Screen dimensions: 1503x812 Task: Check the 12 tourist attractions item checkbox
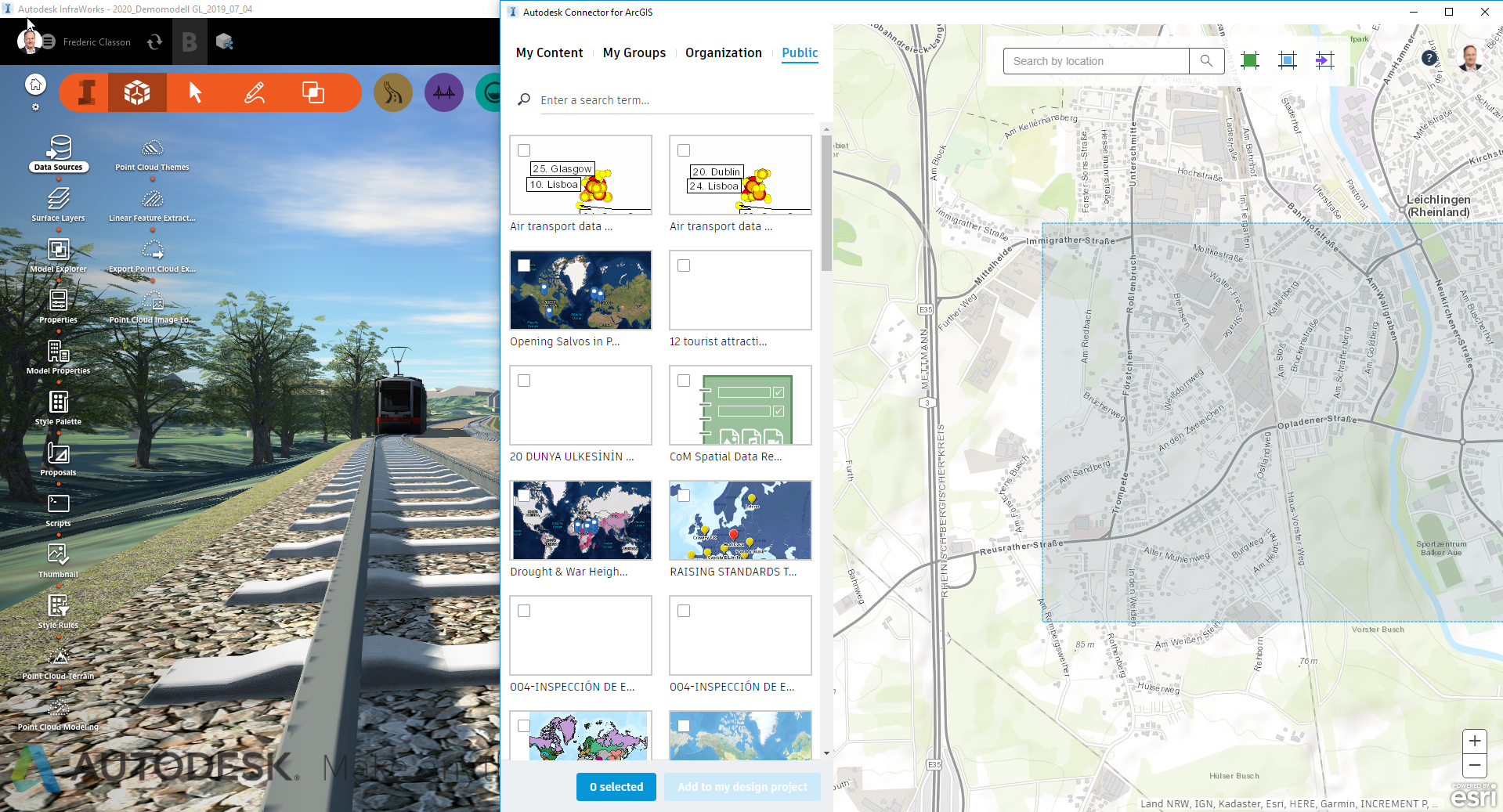pos(684,265)
